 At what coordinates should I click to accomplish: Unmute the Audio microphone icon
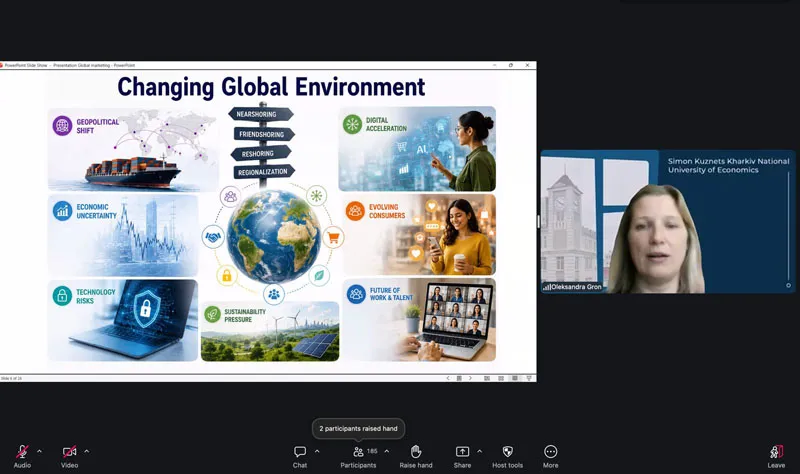coord(22,452)
